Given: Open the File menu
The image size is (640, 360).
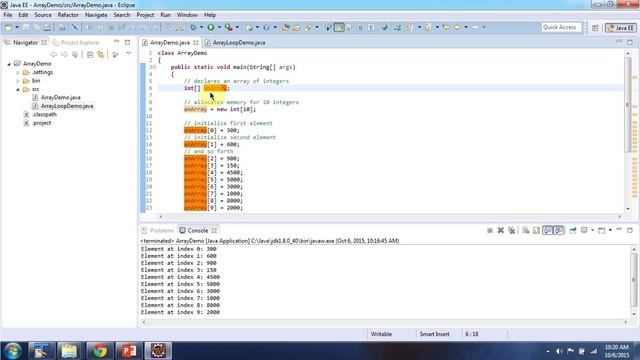Looking at the screenshot, I should click(8, 15).
